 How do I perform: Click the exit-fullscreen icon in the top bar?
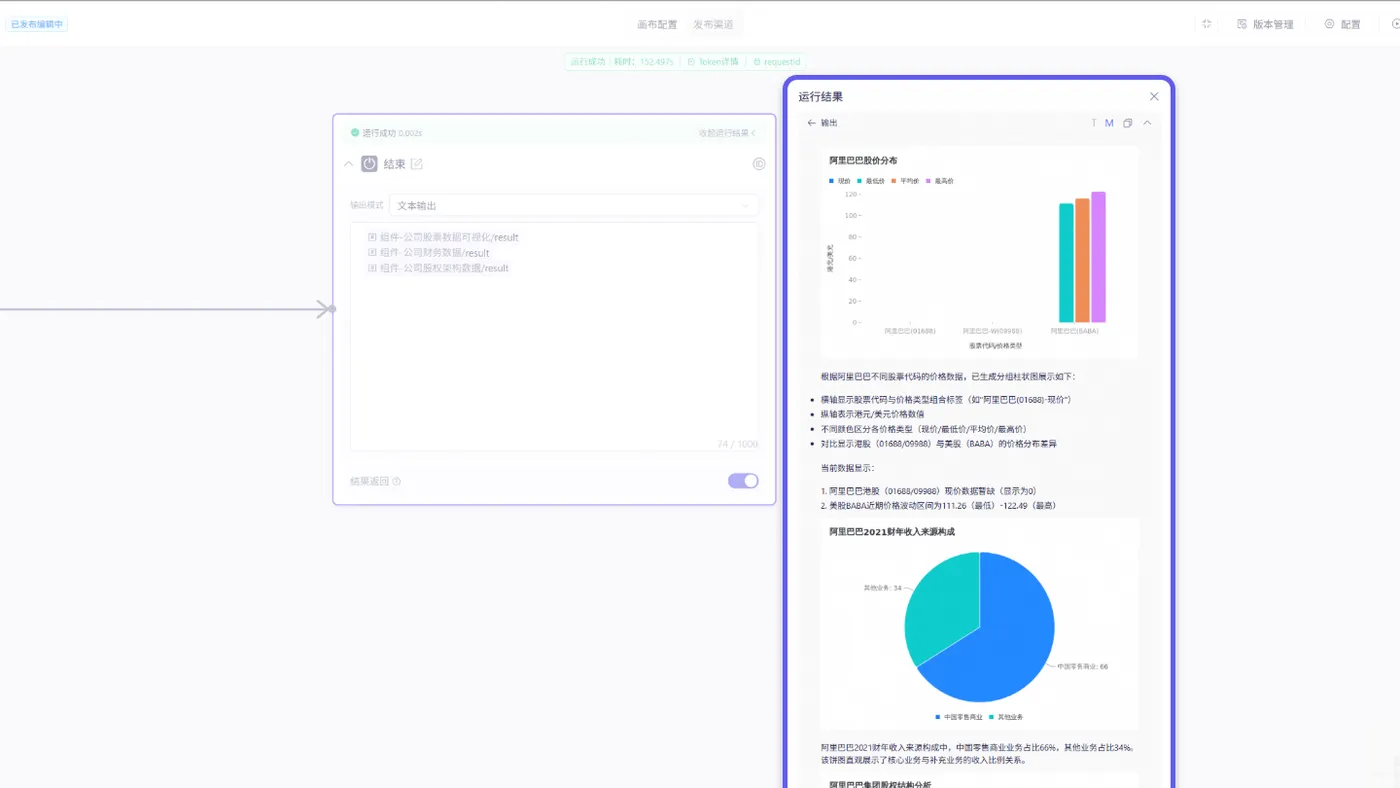(x=1207, y=24)
